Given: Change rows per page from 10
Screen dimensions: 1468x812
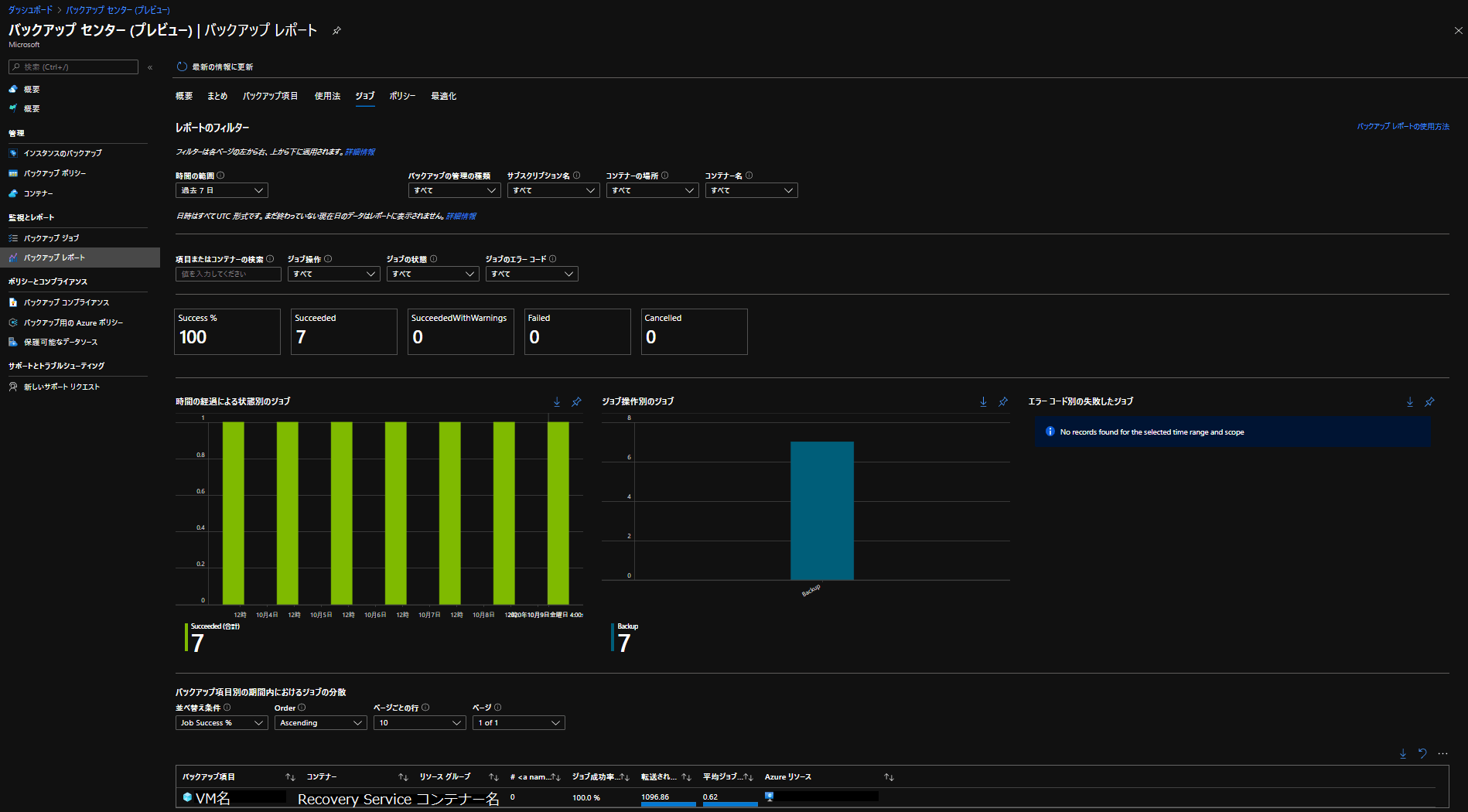Looking at the screenshot, I should pyautogui.click(x=419, y=722).
